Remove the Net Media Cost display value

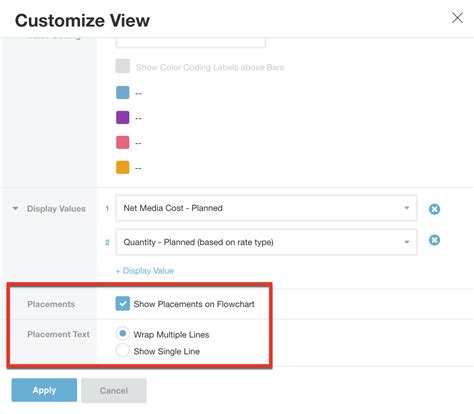434,209
